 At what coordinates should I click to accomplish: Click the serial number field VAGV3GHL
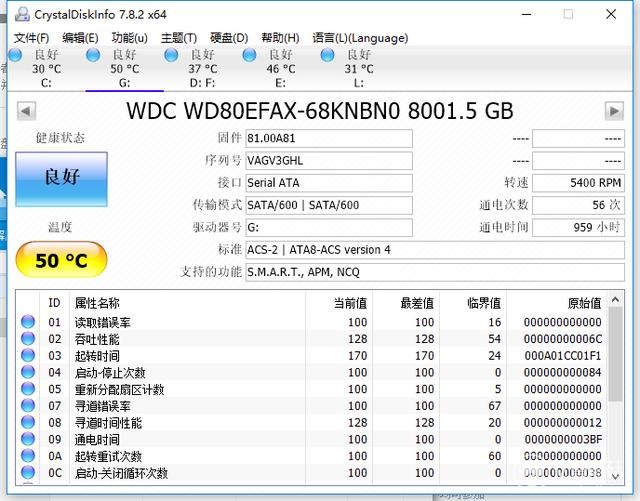(329, 160)
